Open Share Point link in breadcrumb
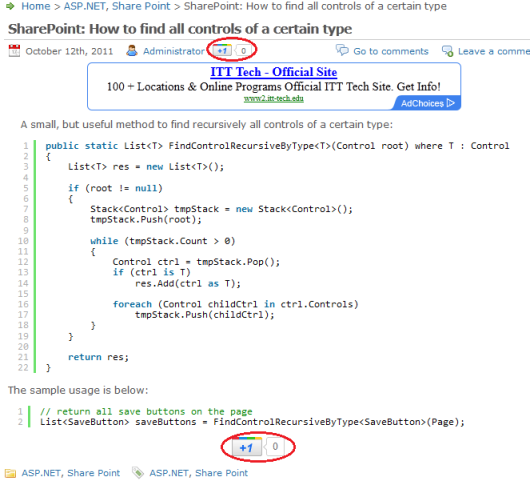530x485 pixels. [141, 6]
